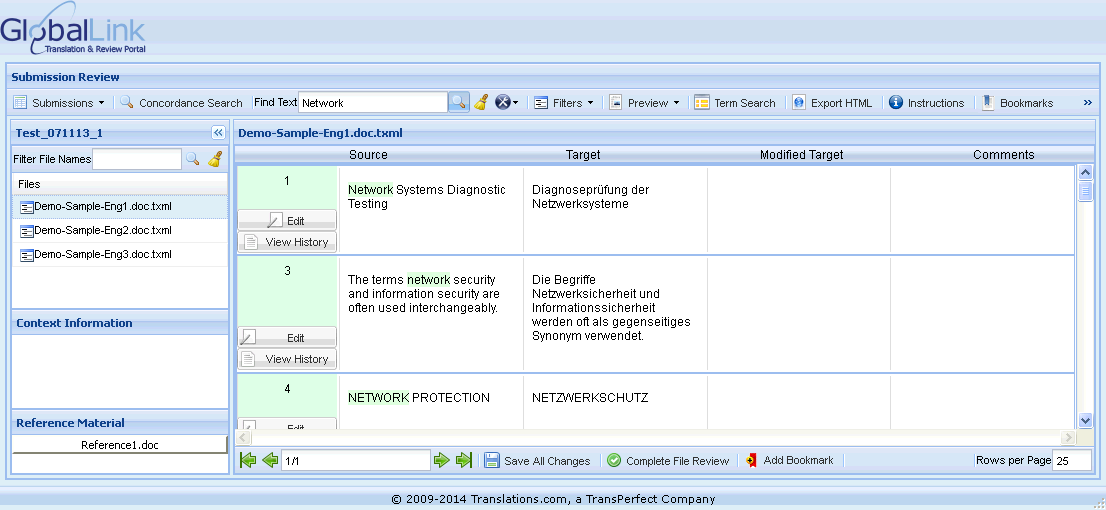Image resolution: width=1106 pixels, height=510 pixels.
Task: Search file names with magnifier icon
Action: [x=193, y=159]
